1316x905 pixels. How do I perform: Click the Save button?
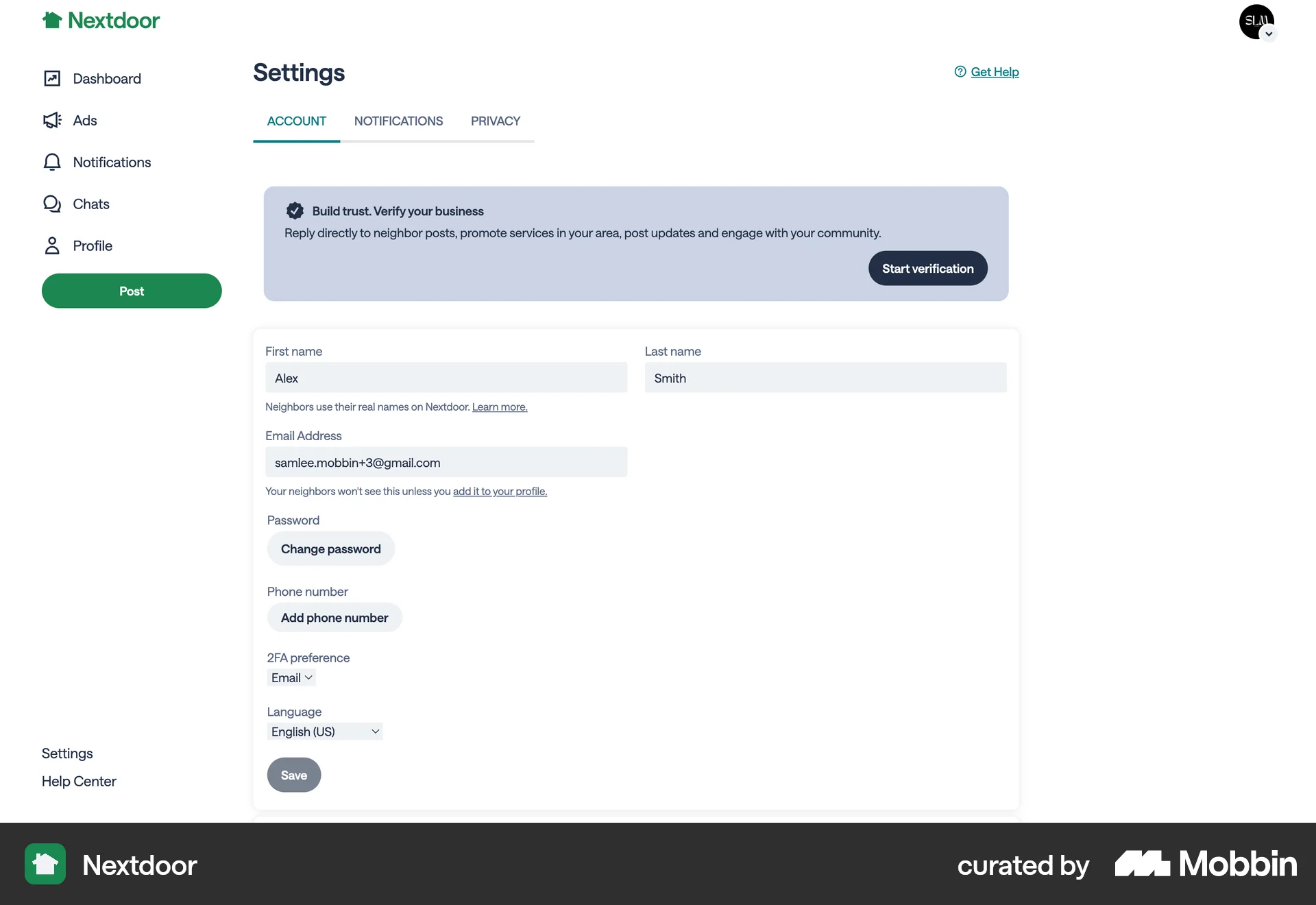(293, 775)
